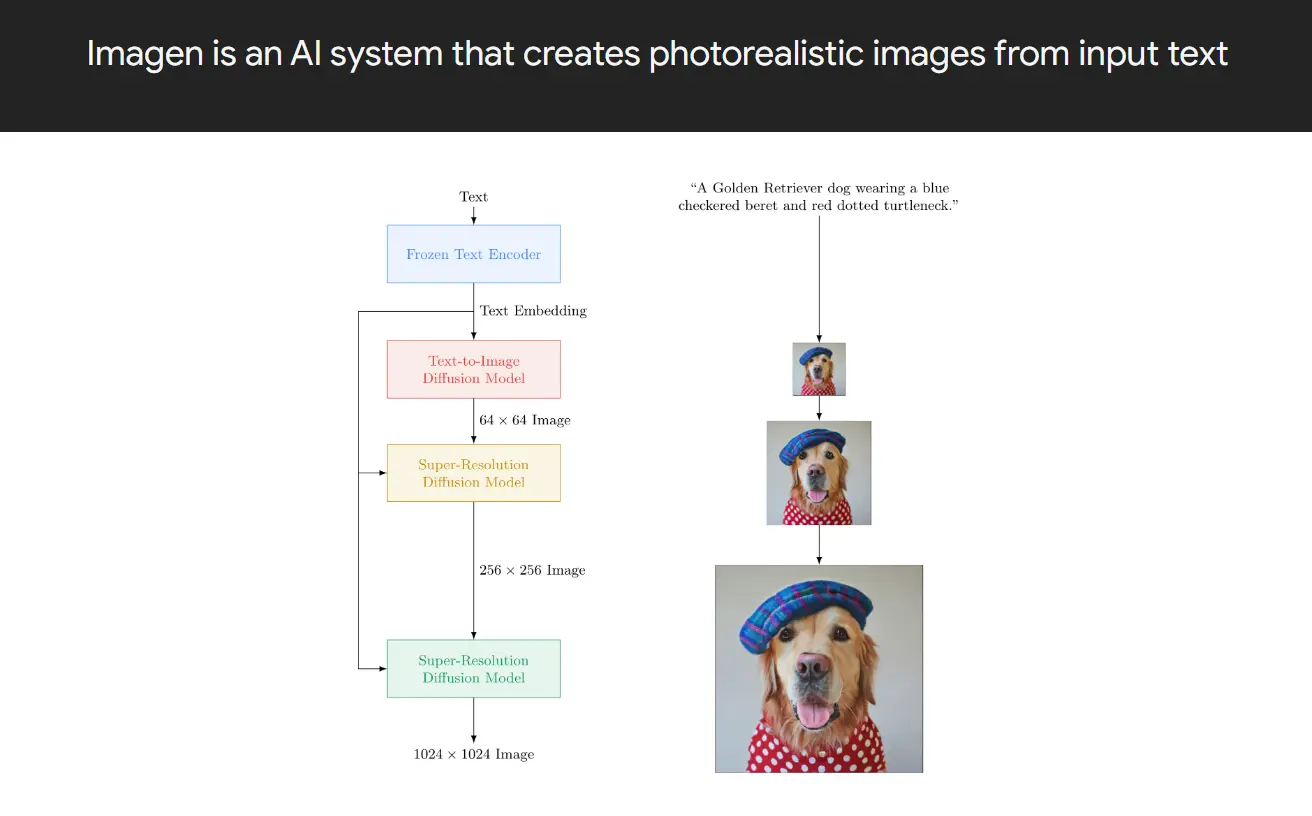Click the Golden Retriever prompt quote text

point(819,196)
